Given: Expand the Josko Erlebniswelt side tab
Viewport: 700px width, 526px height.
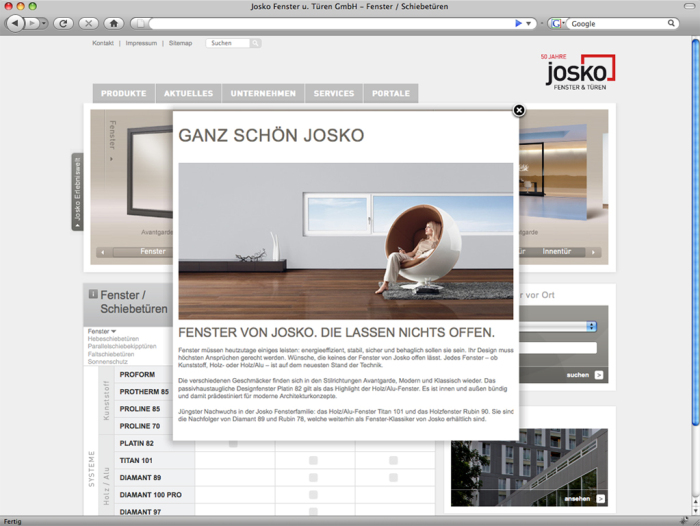Looking at the screenshot, I should tap(77, 192).
